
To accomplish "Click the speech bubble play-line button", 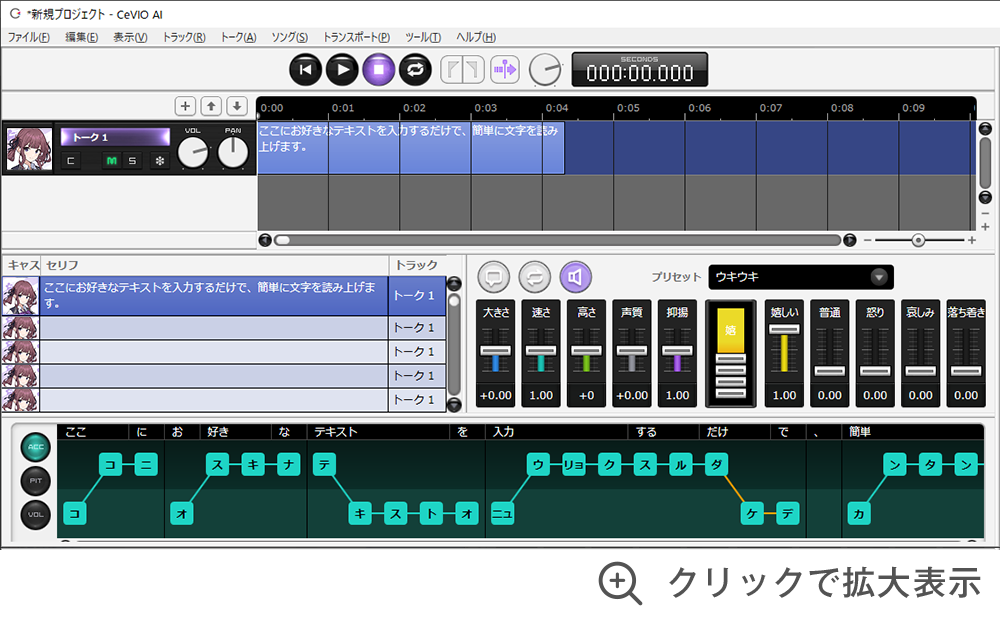I will pos(494,277).
